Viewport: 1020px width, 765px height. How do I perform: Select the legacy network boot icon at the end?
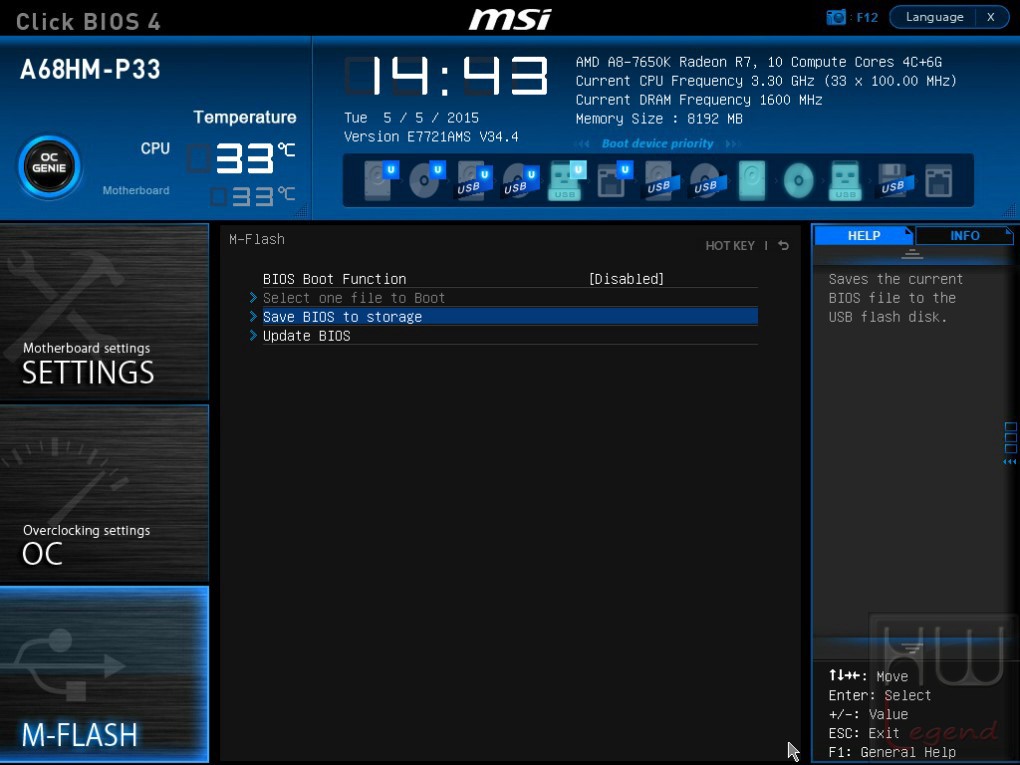939,180
